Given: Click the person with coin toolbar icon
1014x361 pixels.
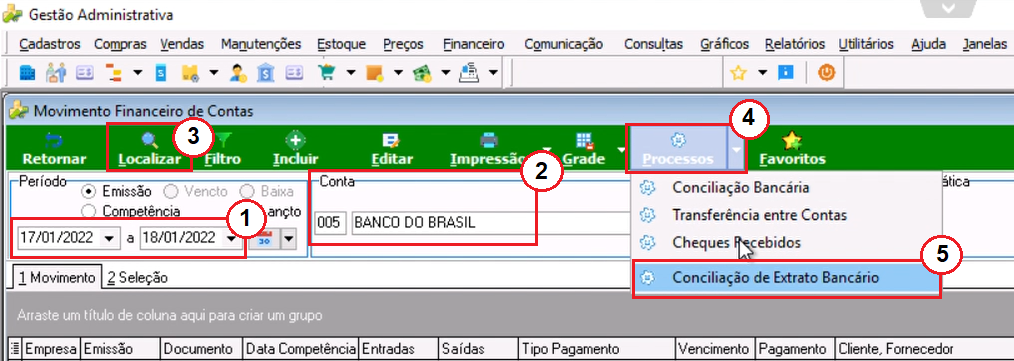Looking at the screenshot, I should tap(238, 72).
